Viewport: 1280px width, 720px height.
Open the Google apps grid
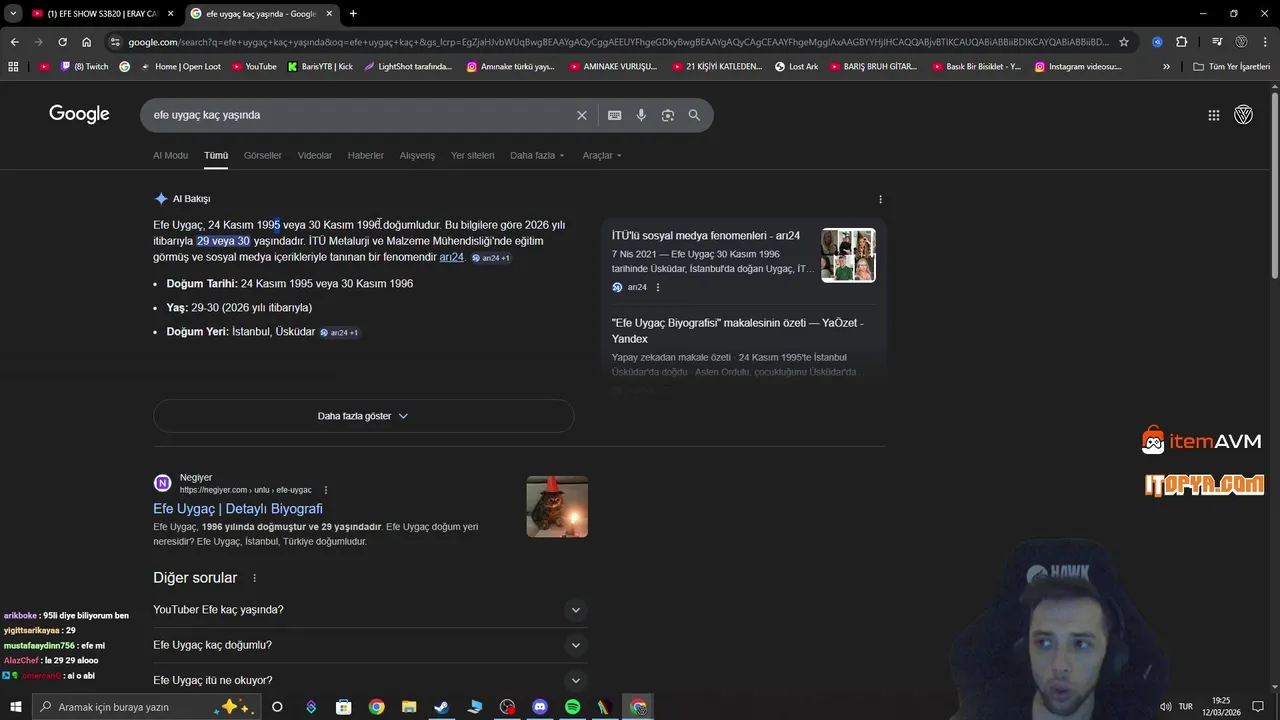1213,115
